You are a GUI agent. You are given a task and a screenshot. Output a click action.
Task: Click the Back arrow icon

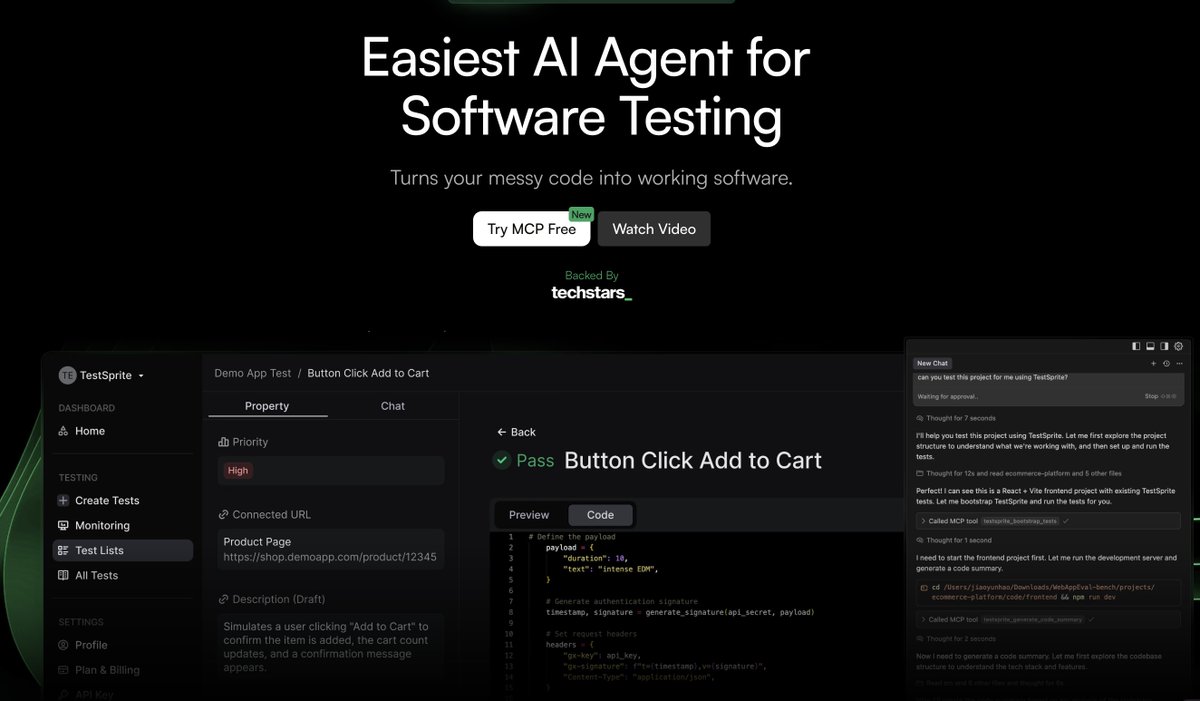[502, 432]
